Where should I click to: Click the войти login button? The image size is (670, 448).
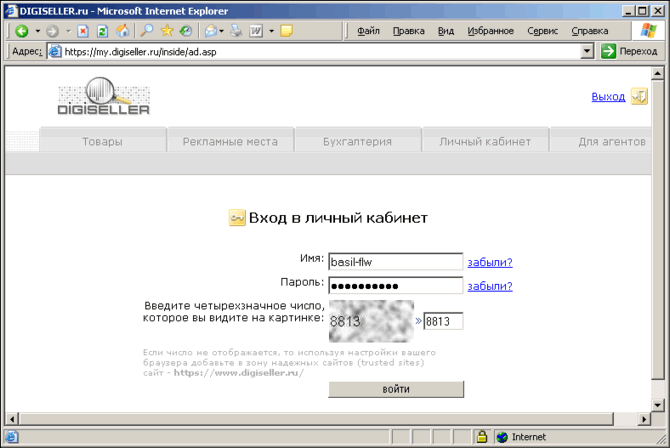click(396, 389)
